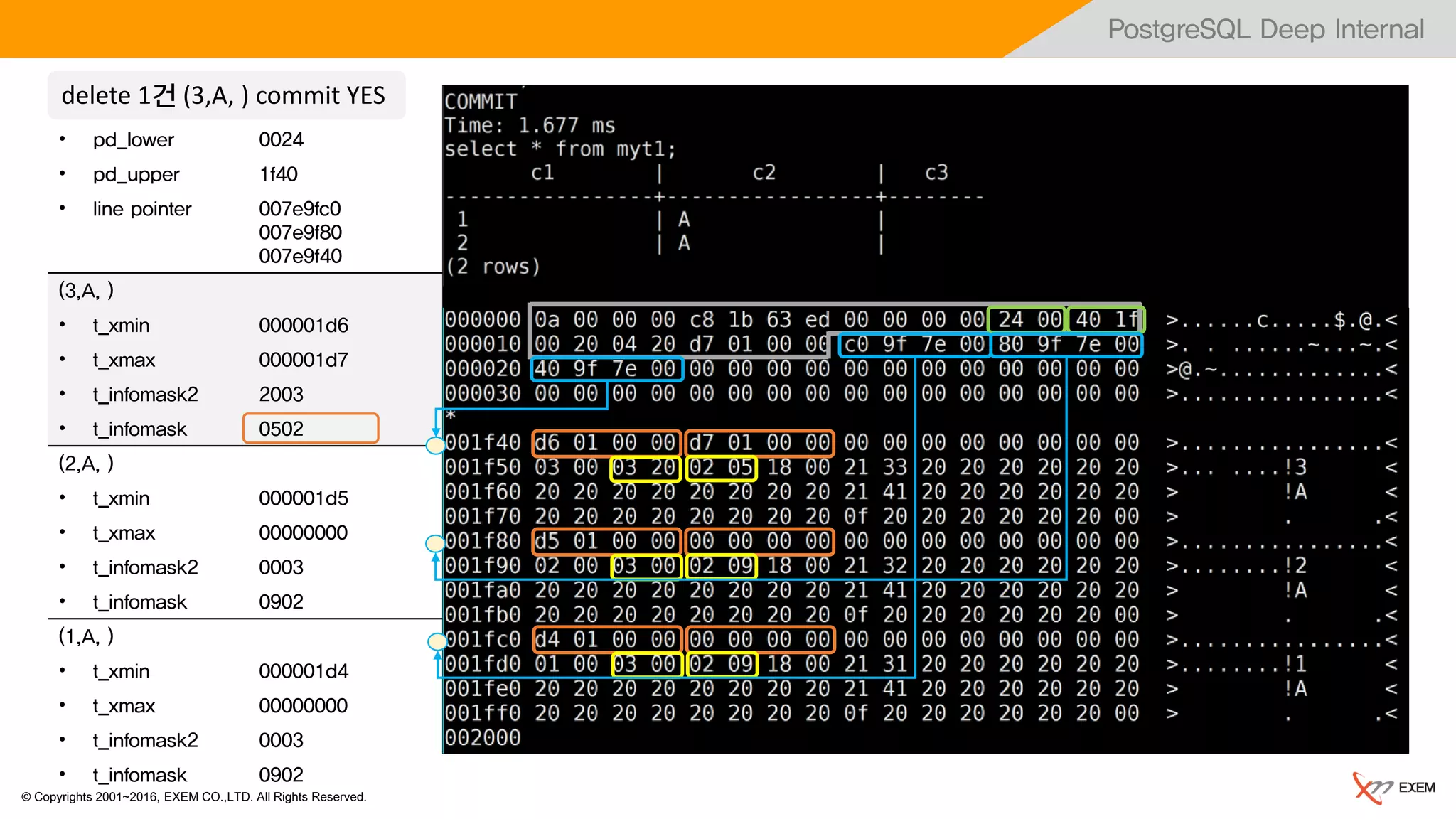Click the pd_upper label

pos(136,175)
